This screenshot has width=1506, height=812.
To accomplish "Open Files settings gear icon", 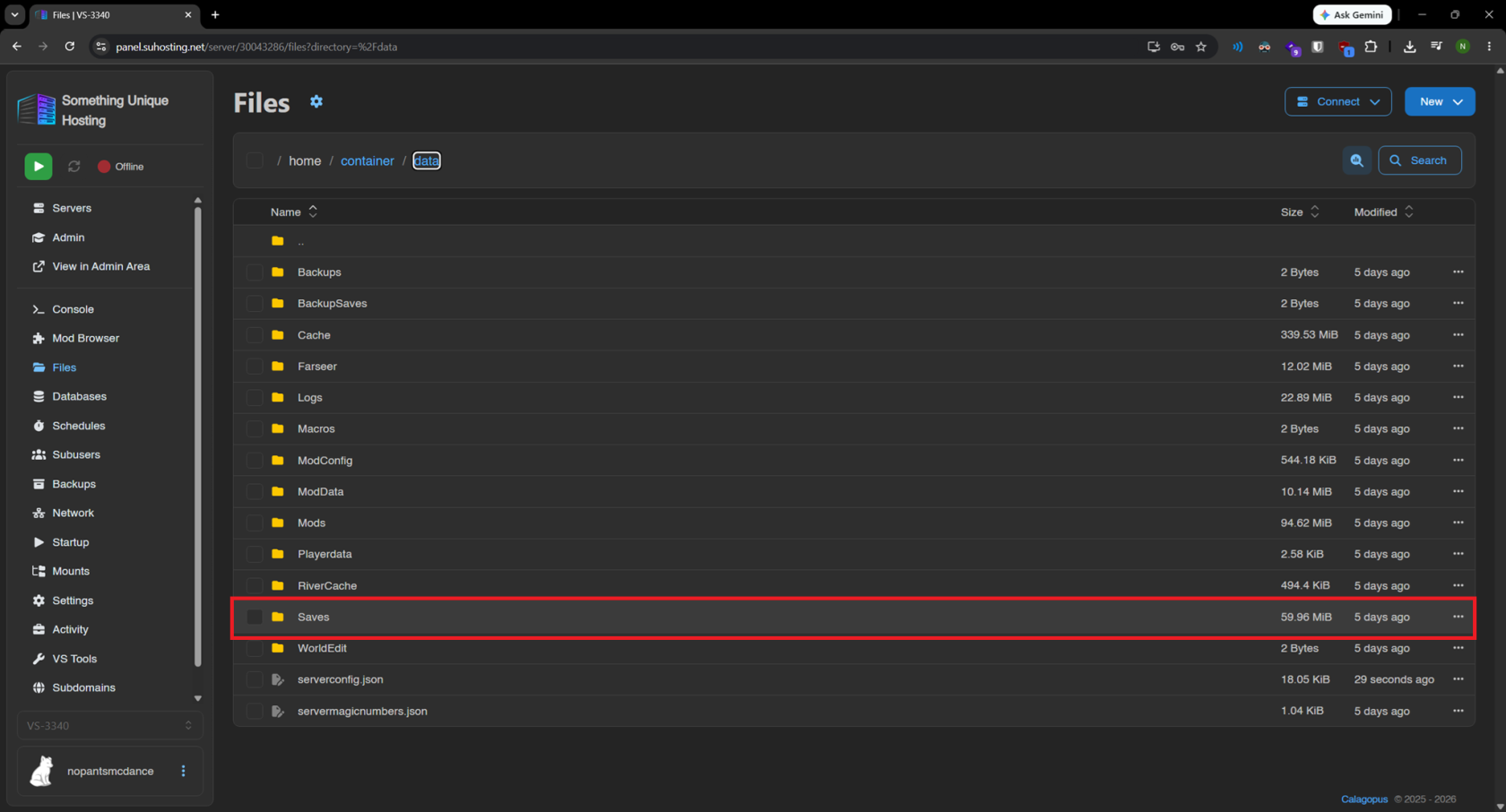I will (x=316, y=102).
